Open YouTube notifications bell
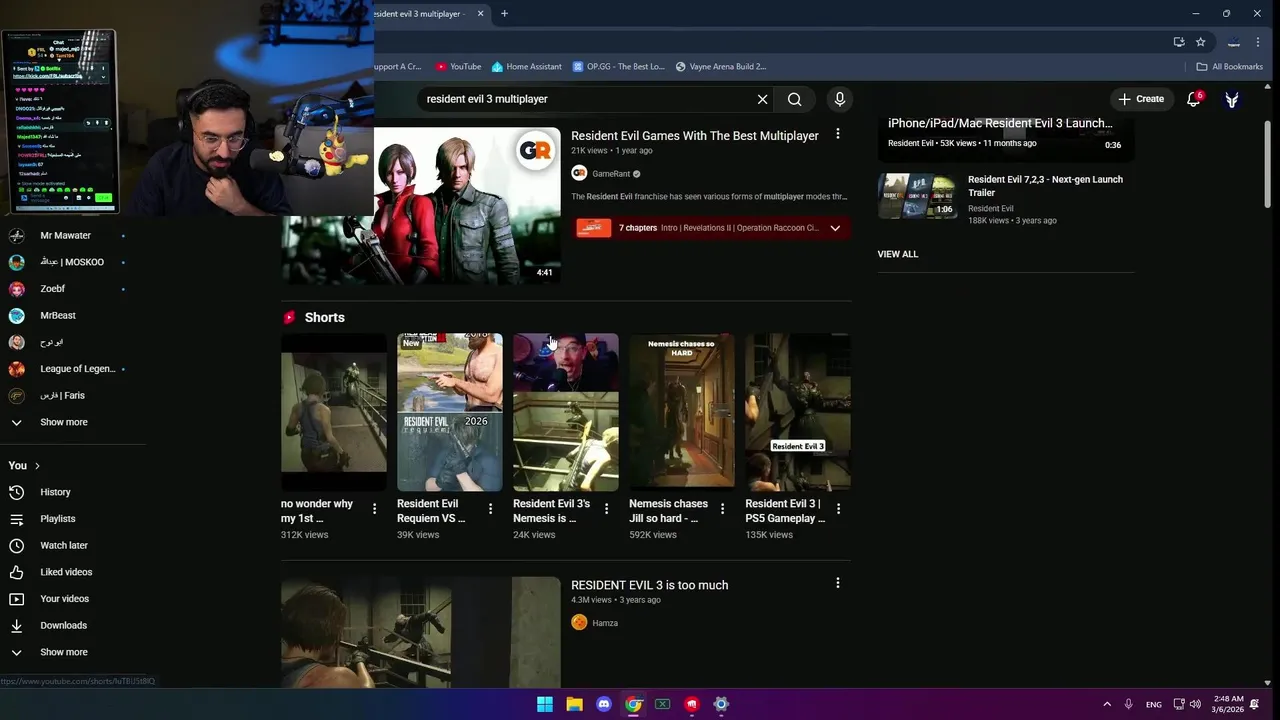1280x720 pixels. coord(1193,99)
